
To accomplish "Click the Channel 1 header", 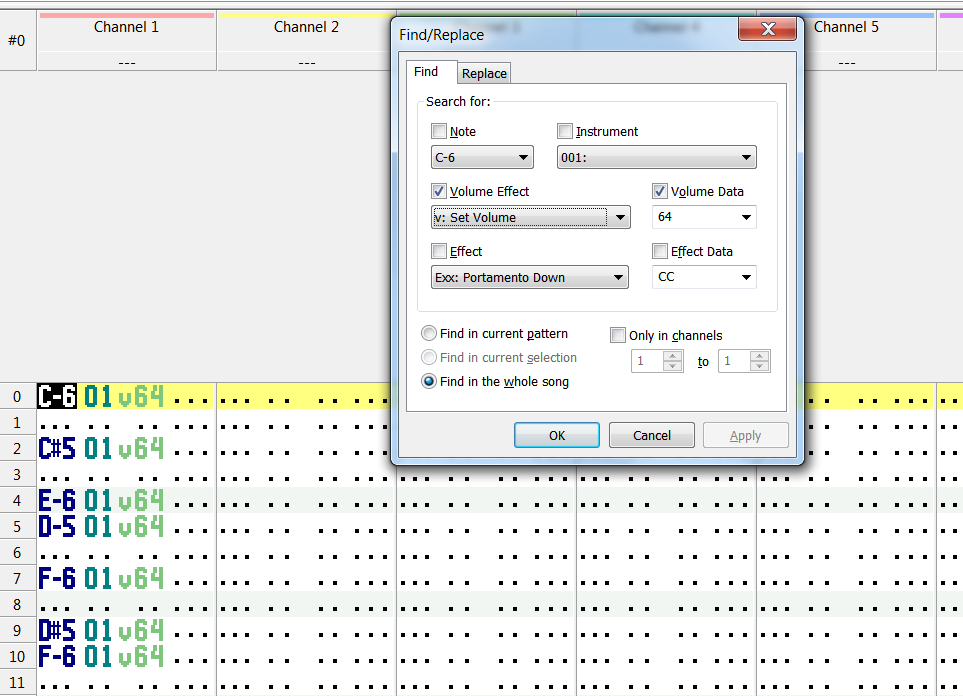I will pos(126,27).
